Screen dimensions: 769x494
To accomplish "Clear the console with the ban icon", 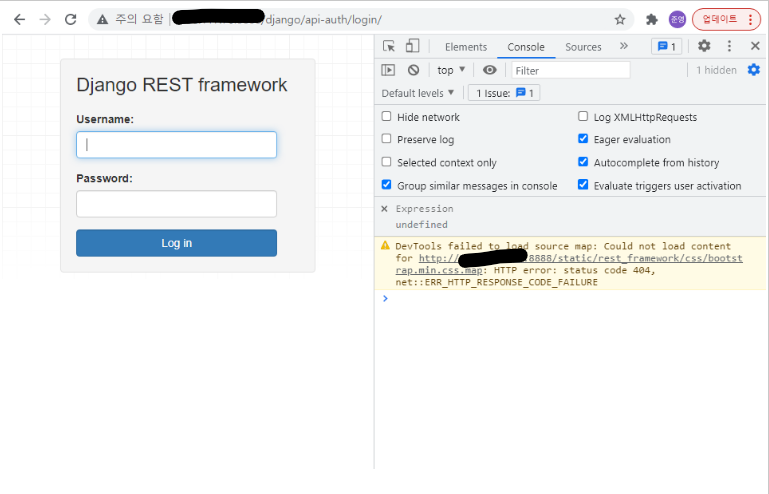I will [x=413, y=70].
